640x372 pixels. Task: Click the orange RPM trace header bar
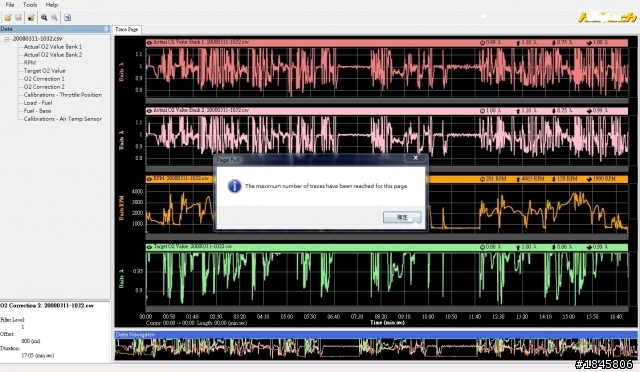[387, 179]
